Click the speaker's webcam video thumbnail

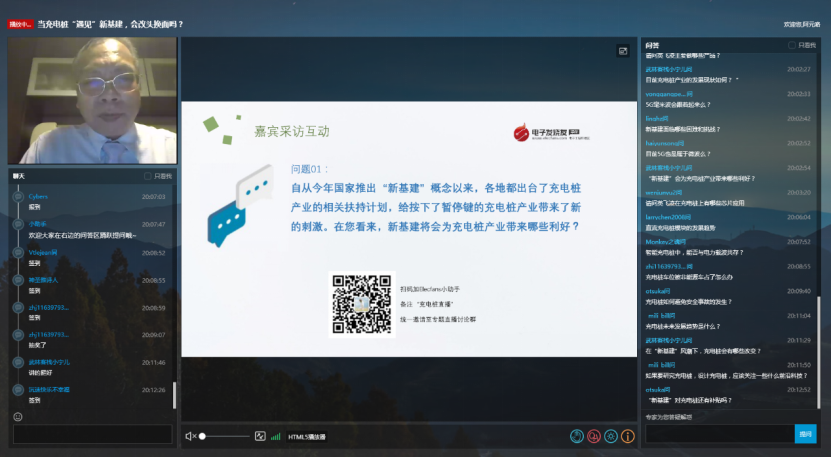click(x=92, y=100)
